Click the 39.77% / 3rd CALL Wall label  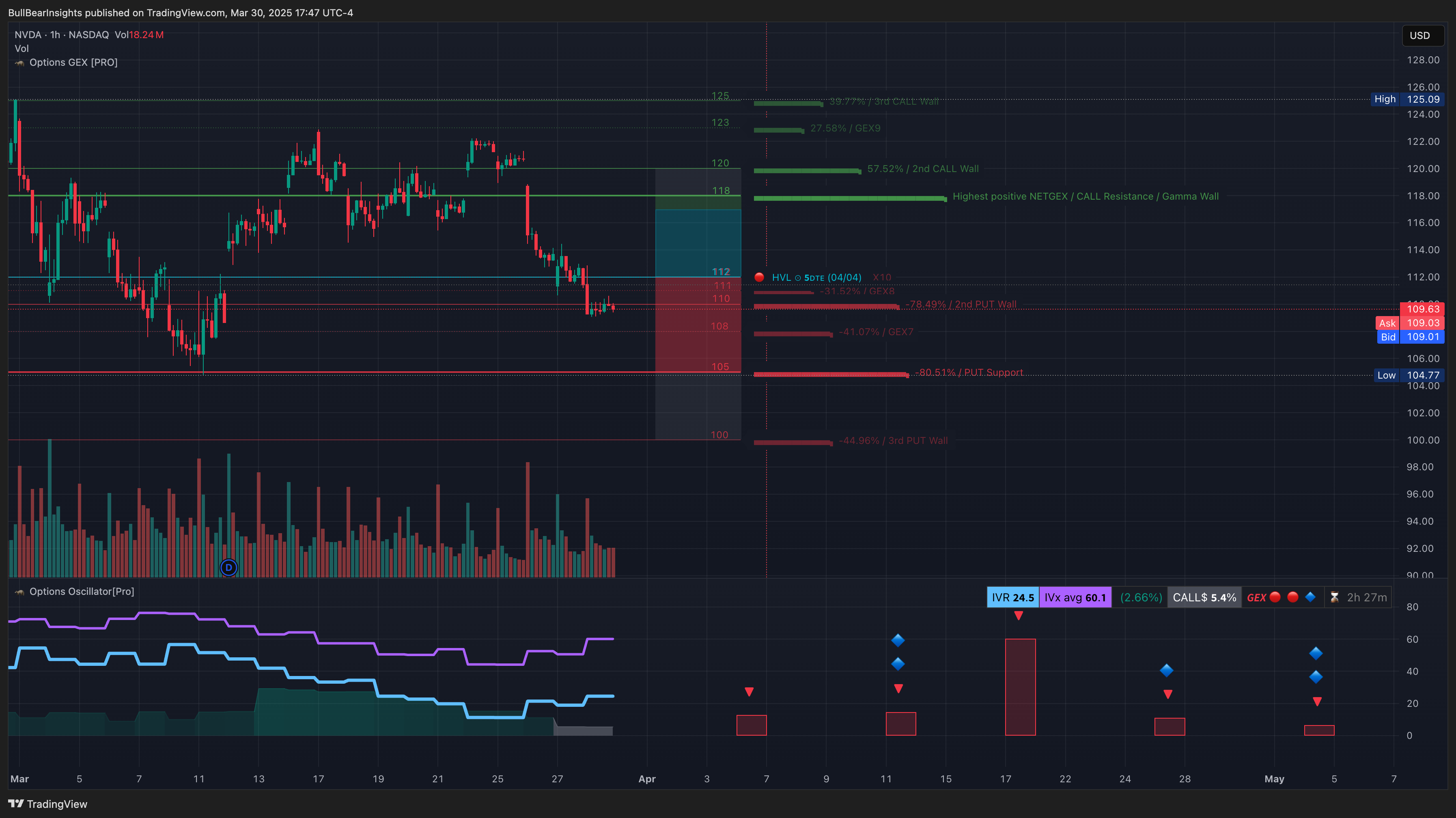pos(883,102)
